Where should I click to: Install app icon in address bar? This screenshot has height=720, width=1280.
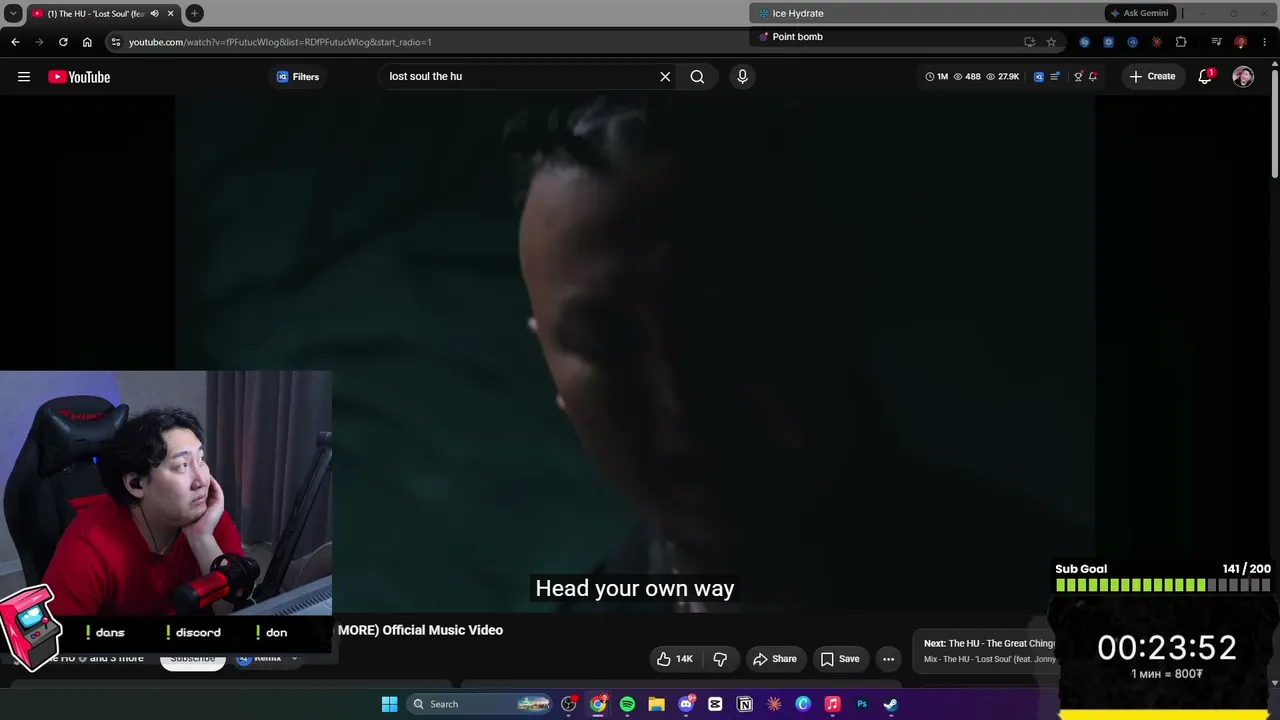point(1029,42)
